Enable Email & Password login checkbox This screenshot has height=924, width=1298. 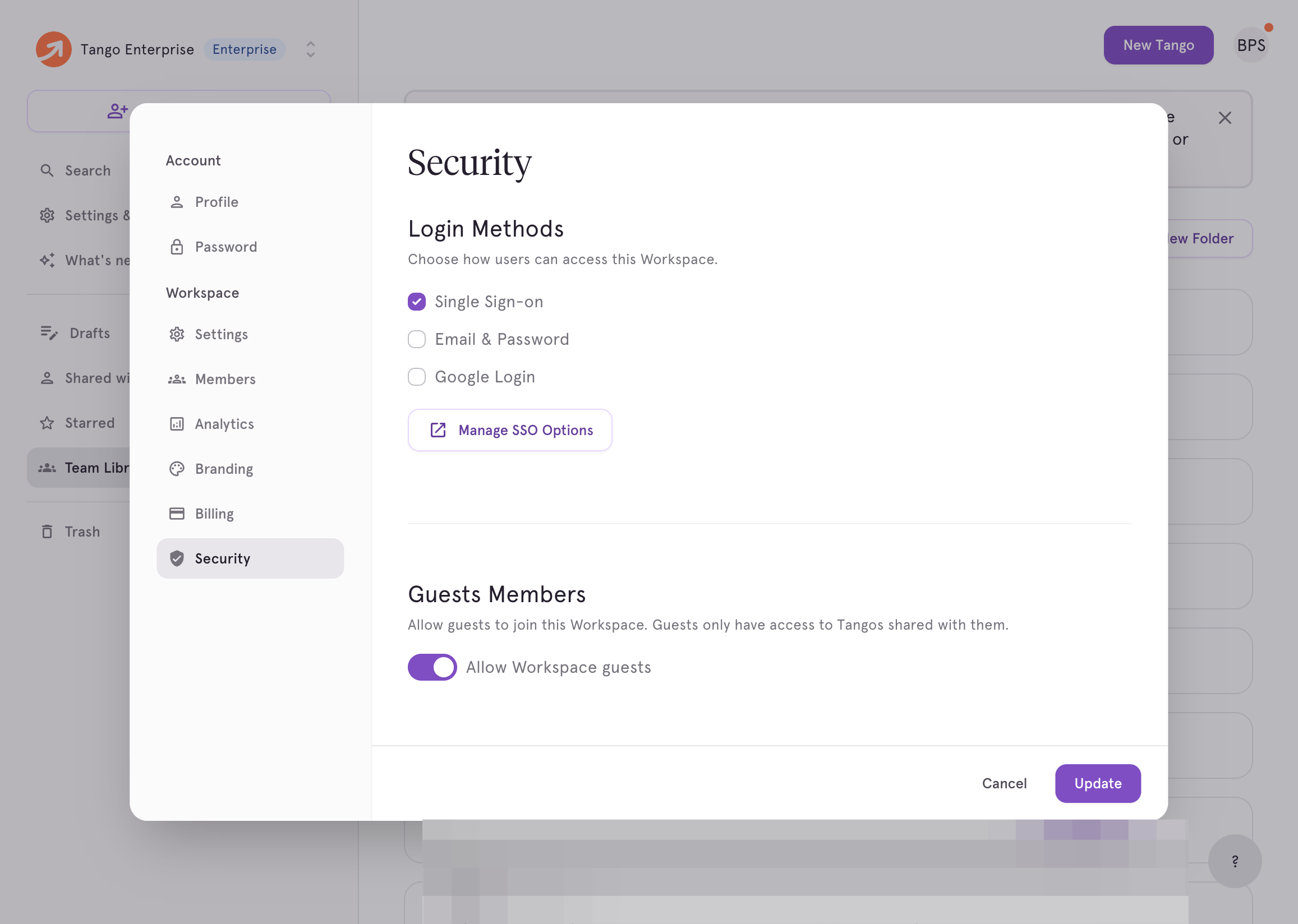coord(417,339)
